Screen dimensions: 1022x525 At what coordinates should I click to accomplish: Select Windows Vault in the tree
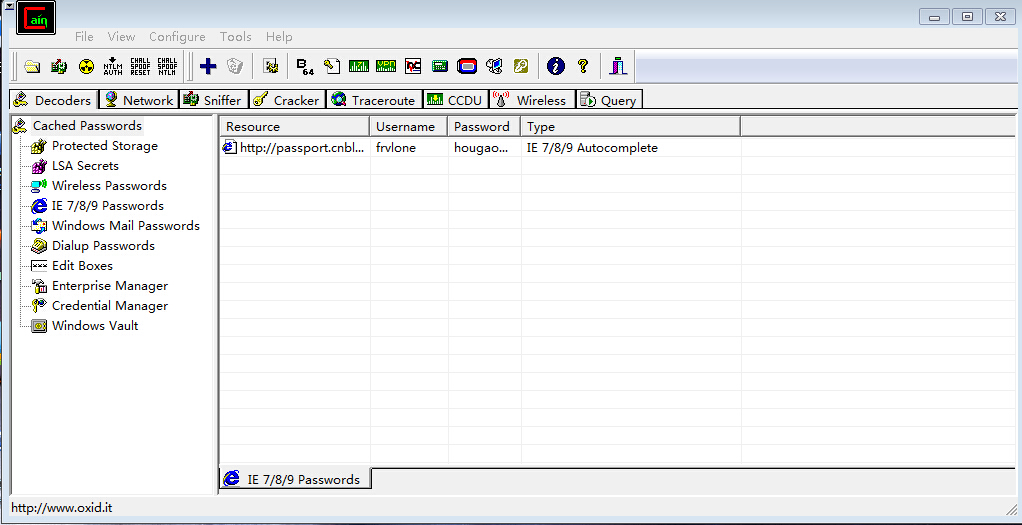(x=95, y=326)
